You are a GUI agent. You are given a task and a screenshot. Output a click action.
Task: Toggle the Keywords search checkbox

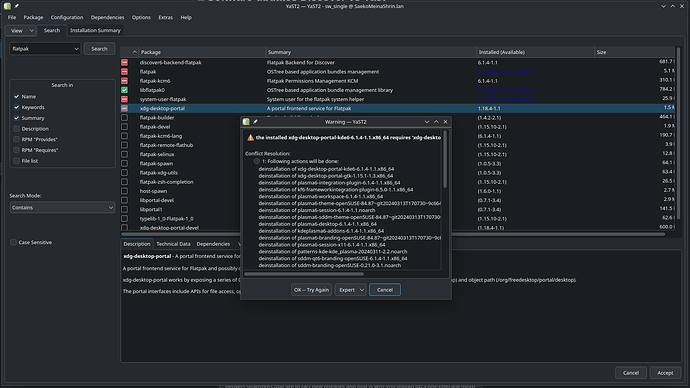[x=16, y=107]
